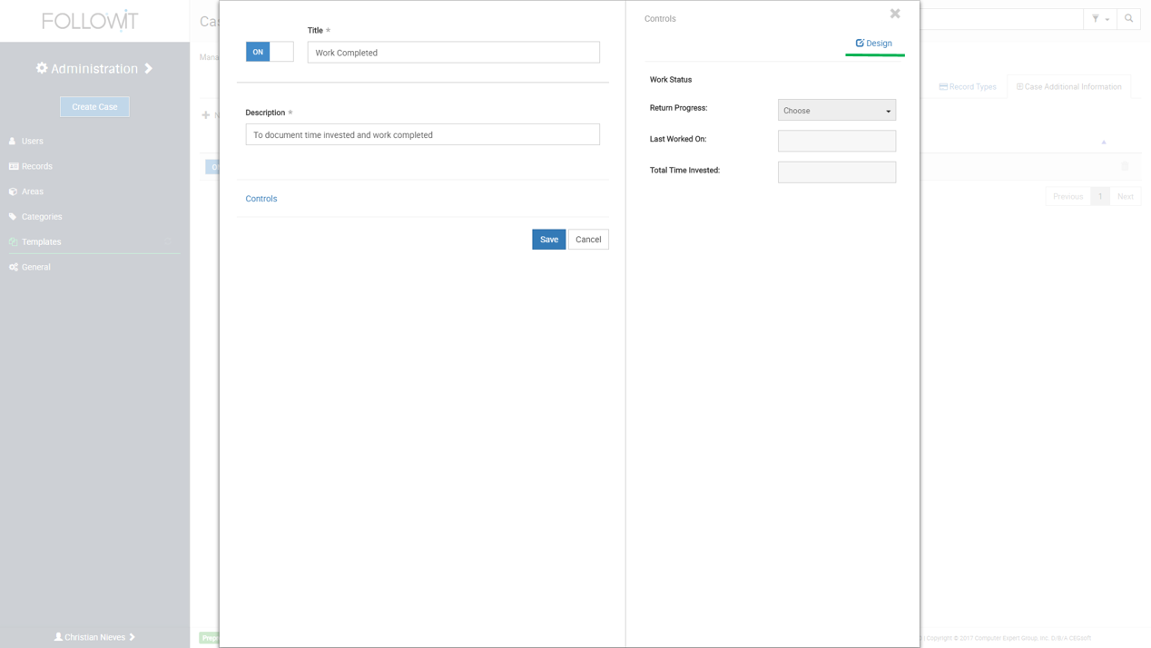Expand the Administration chevron arrow

click(148, 68)
